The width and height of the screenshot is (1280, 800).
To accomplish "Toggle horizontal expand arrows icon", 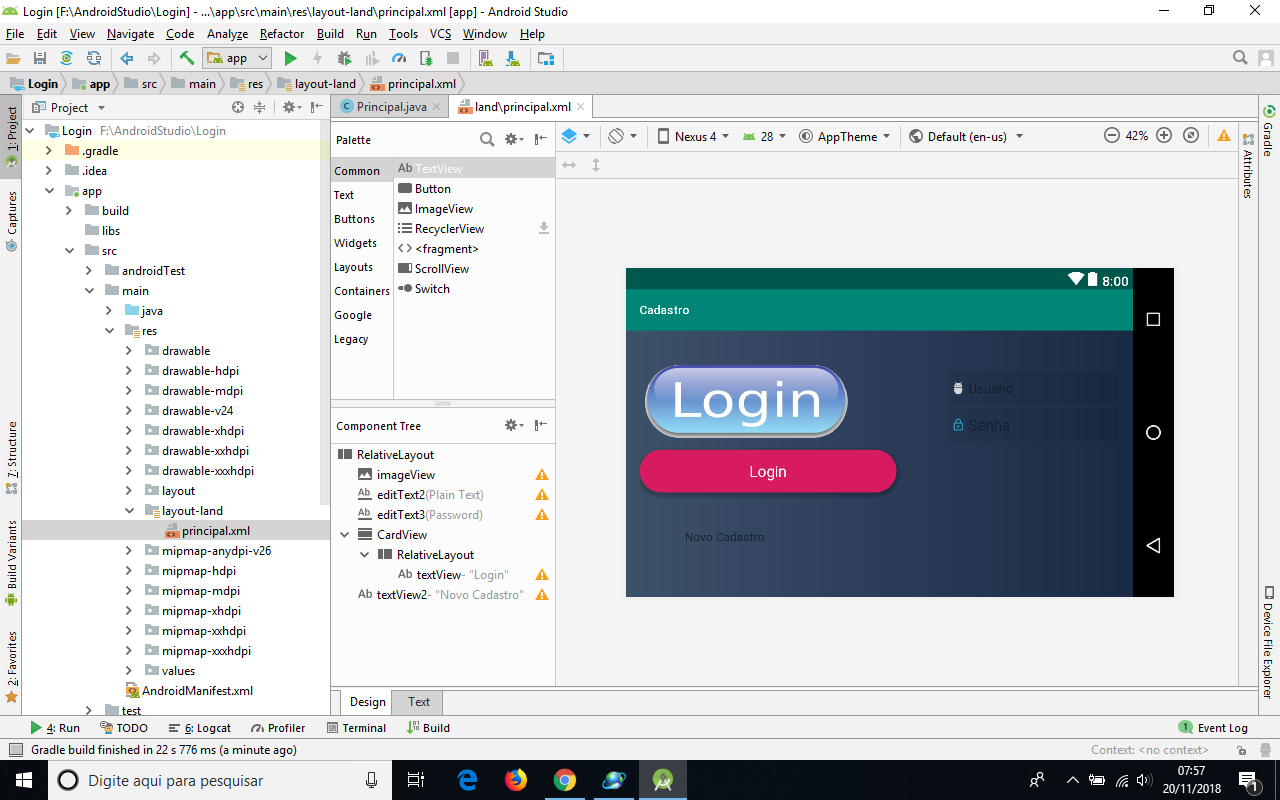I will (x=569, y=165).
